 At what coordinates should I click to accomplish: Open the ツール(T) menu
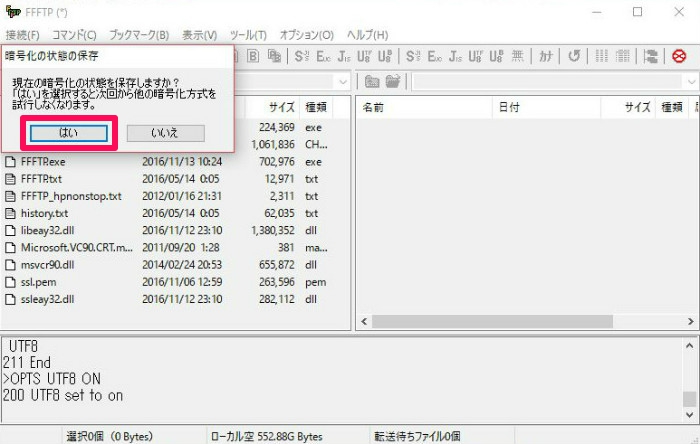coord(248,35)
